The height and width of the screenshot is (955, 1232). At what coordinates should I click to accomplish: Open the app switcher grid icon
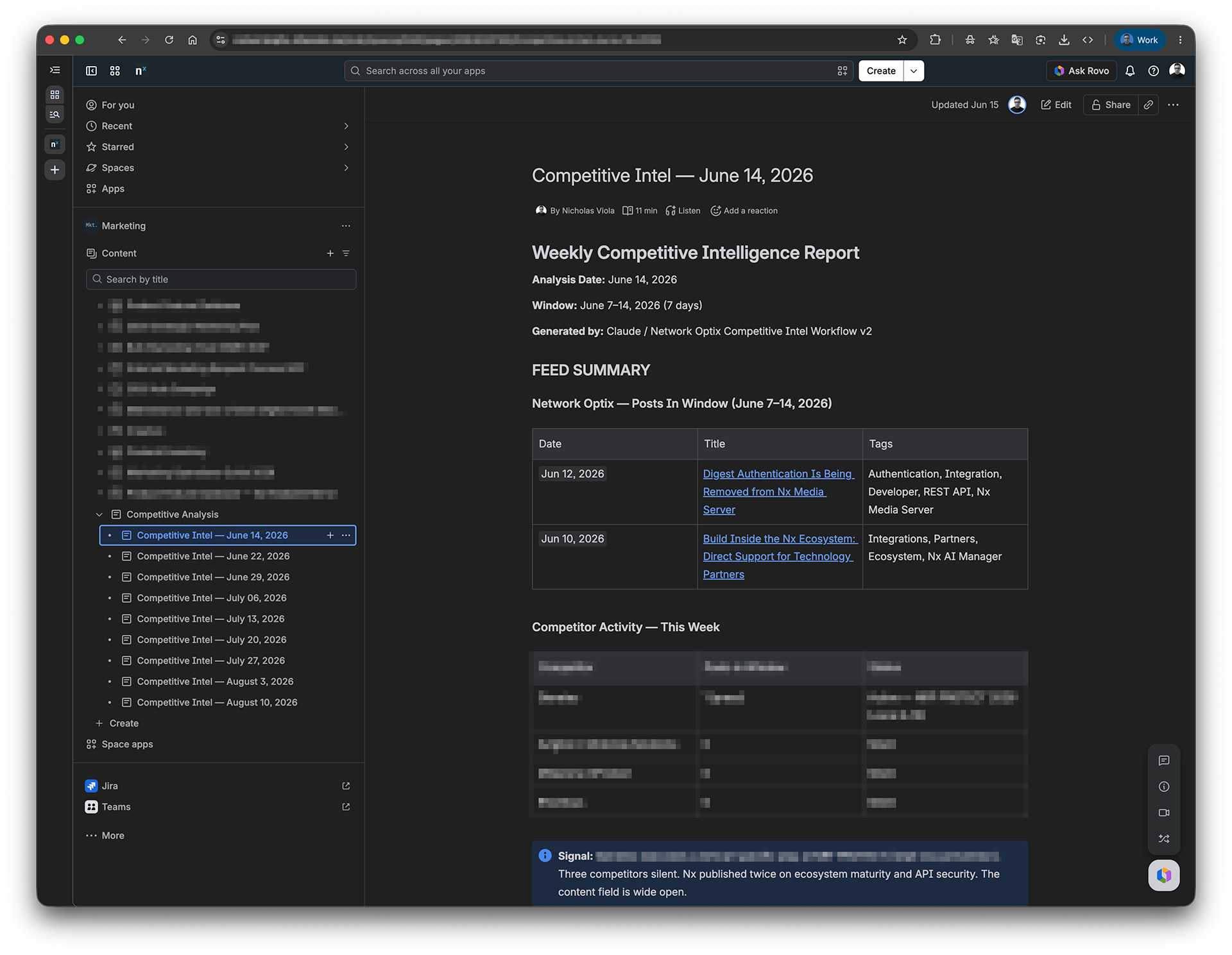pyautogui.click(x=115, y=71)
